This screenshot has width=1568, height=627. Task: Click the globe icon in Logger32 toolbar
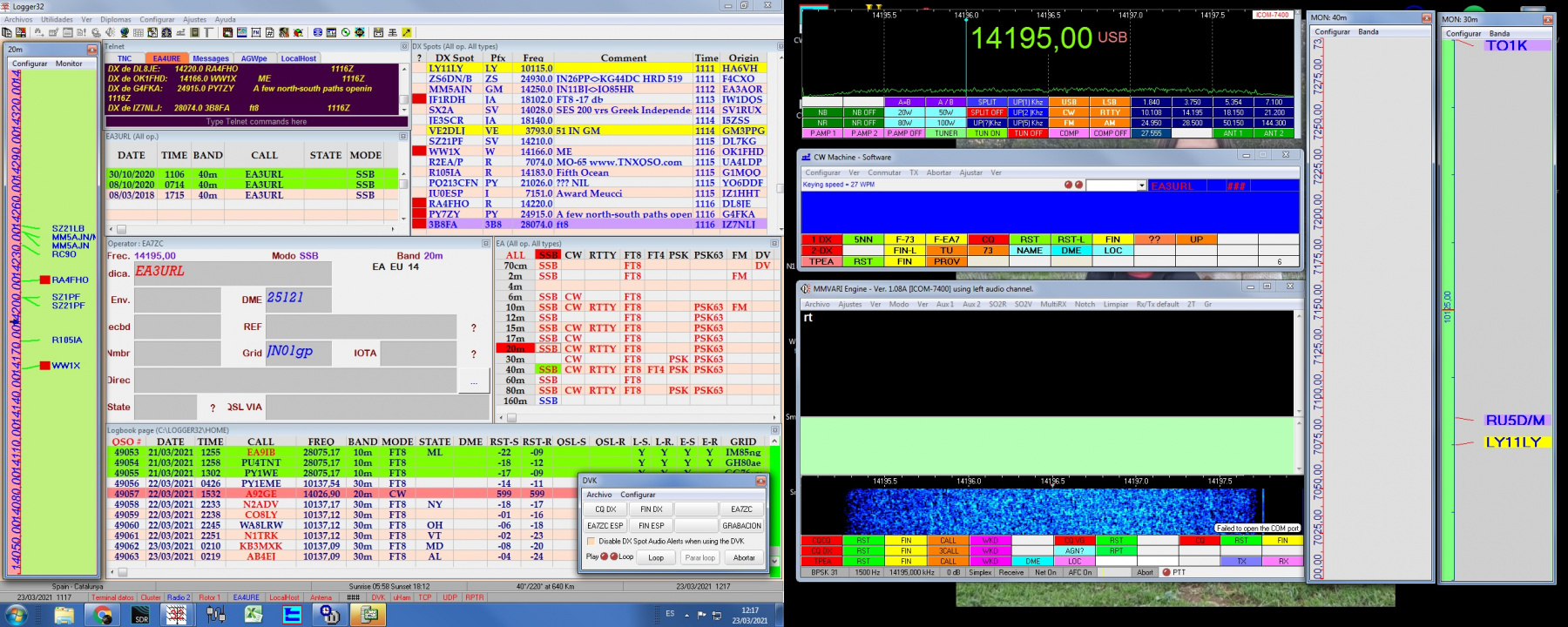click(125, 32)
